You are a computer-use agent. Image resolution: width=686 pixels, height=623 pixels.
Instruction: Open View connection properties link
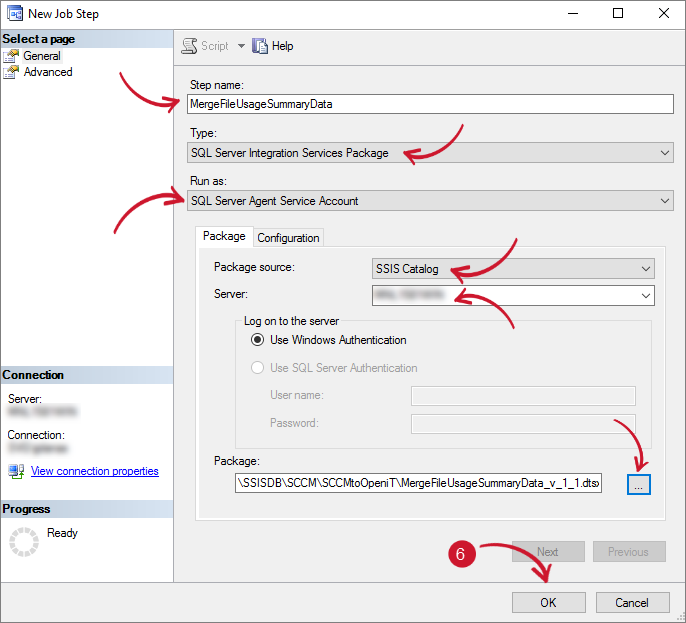95,471
